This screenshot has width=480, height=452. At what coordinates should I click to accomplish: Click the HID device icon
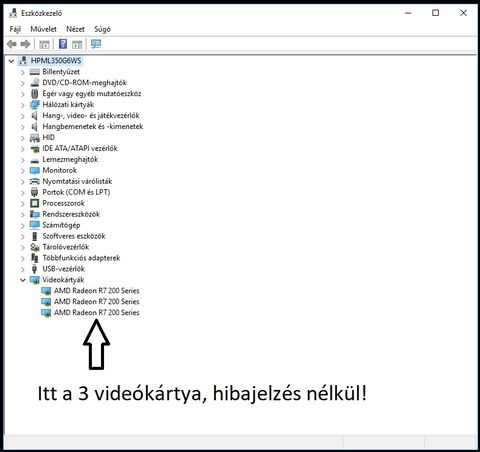[35, 137]
